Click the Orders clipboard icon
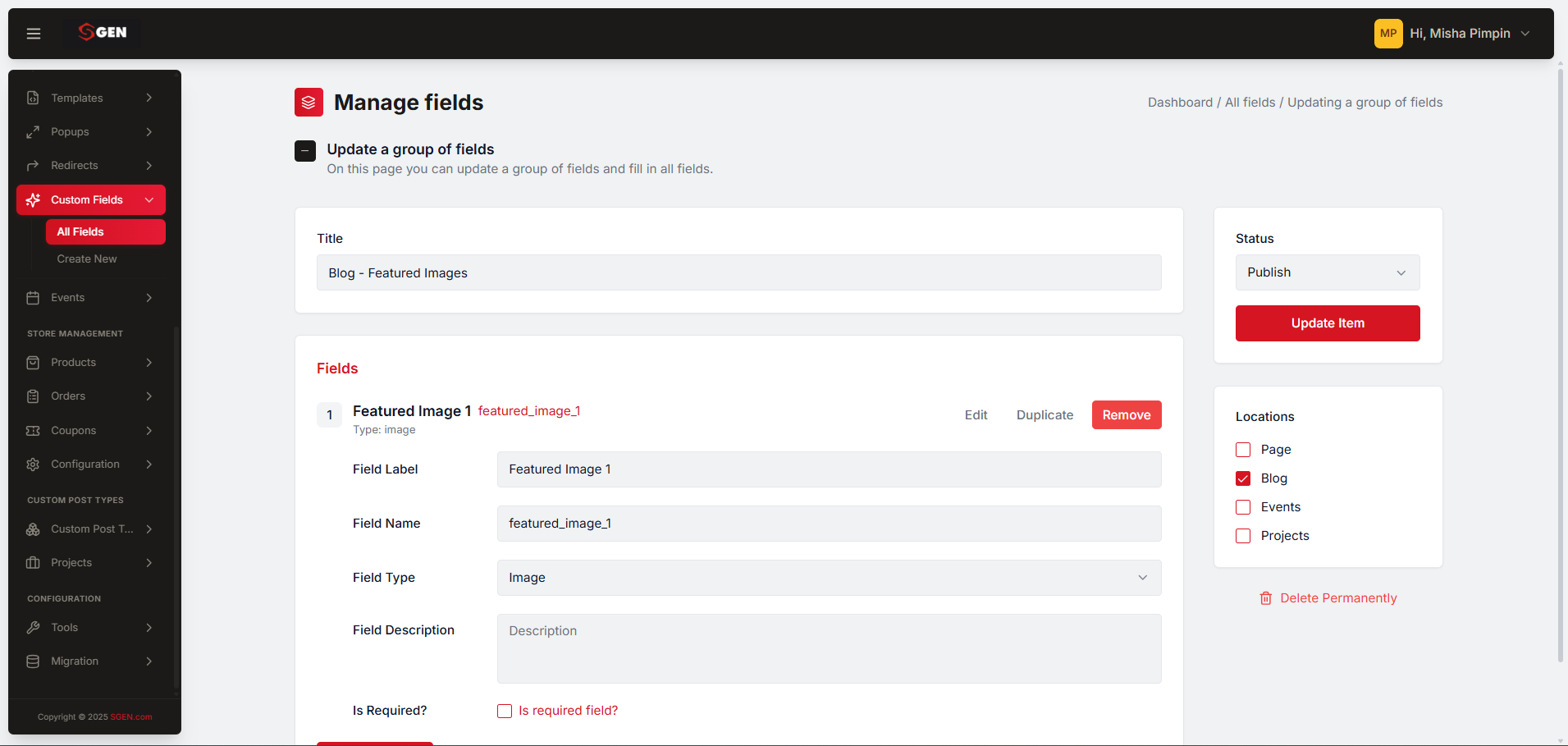The width and height of the screenshot is (1568, 746). pos(33,396)
